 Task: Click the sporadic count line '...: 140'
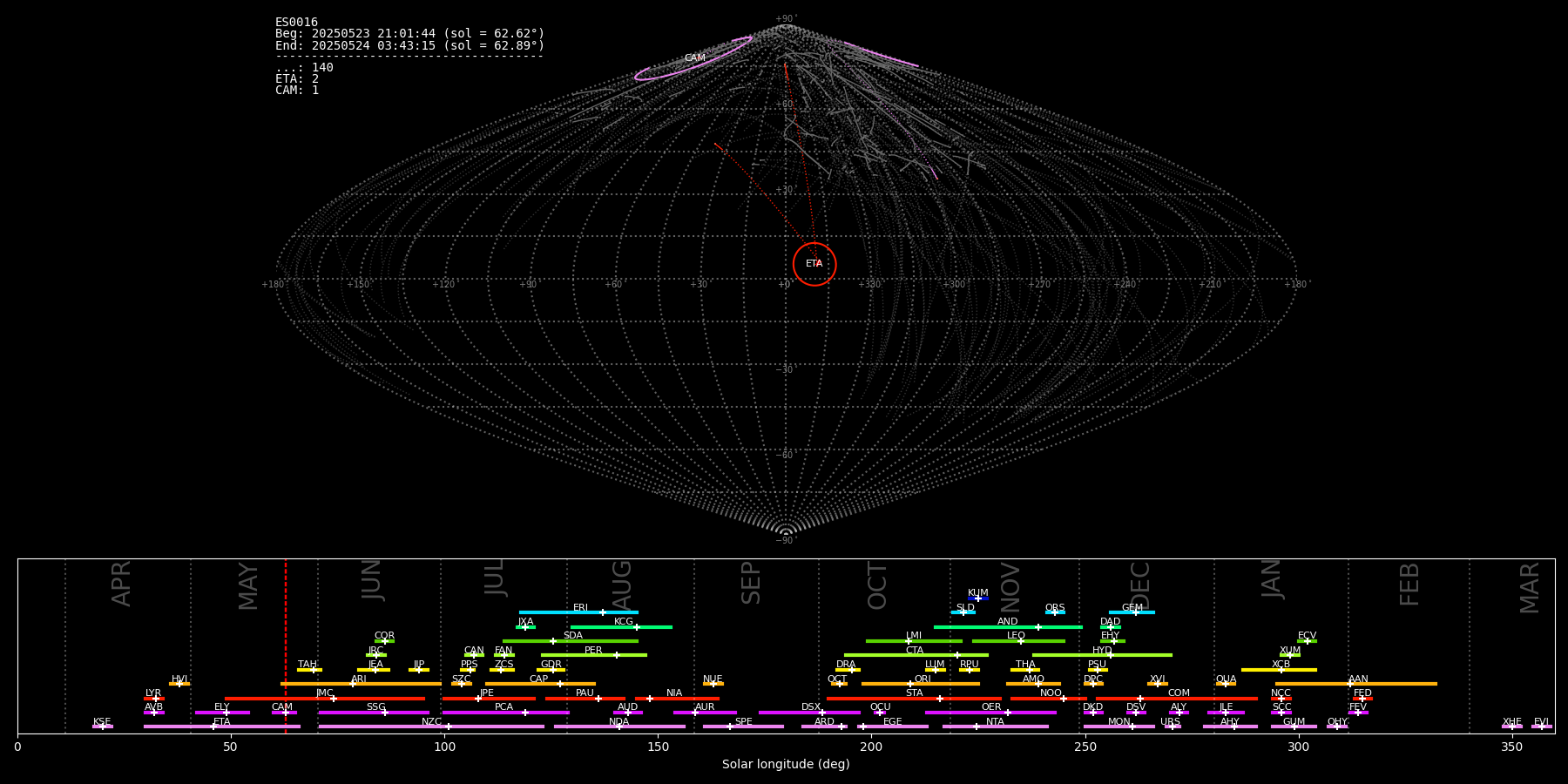(304, 68)
